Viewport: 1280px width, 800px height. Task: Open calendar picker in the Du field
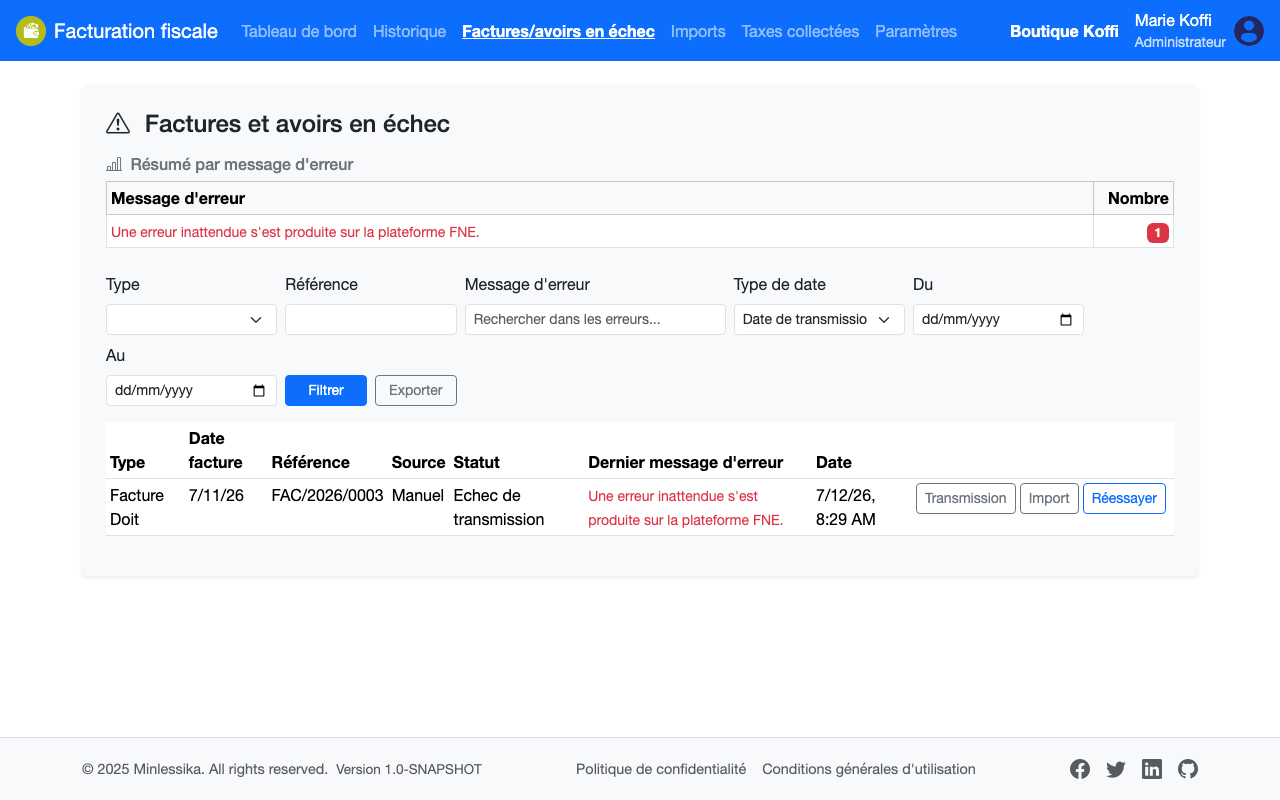tap(1066, 320)
